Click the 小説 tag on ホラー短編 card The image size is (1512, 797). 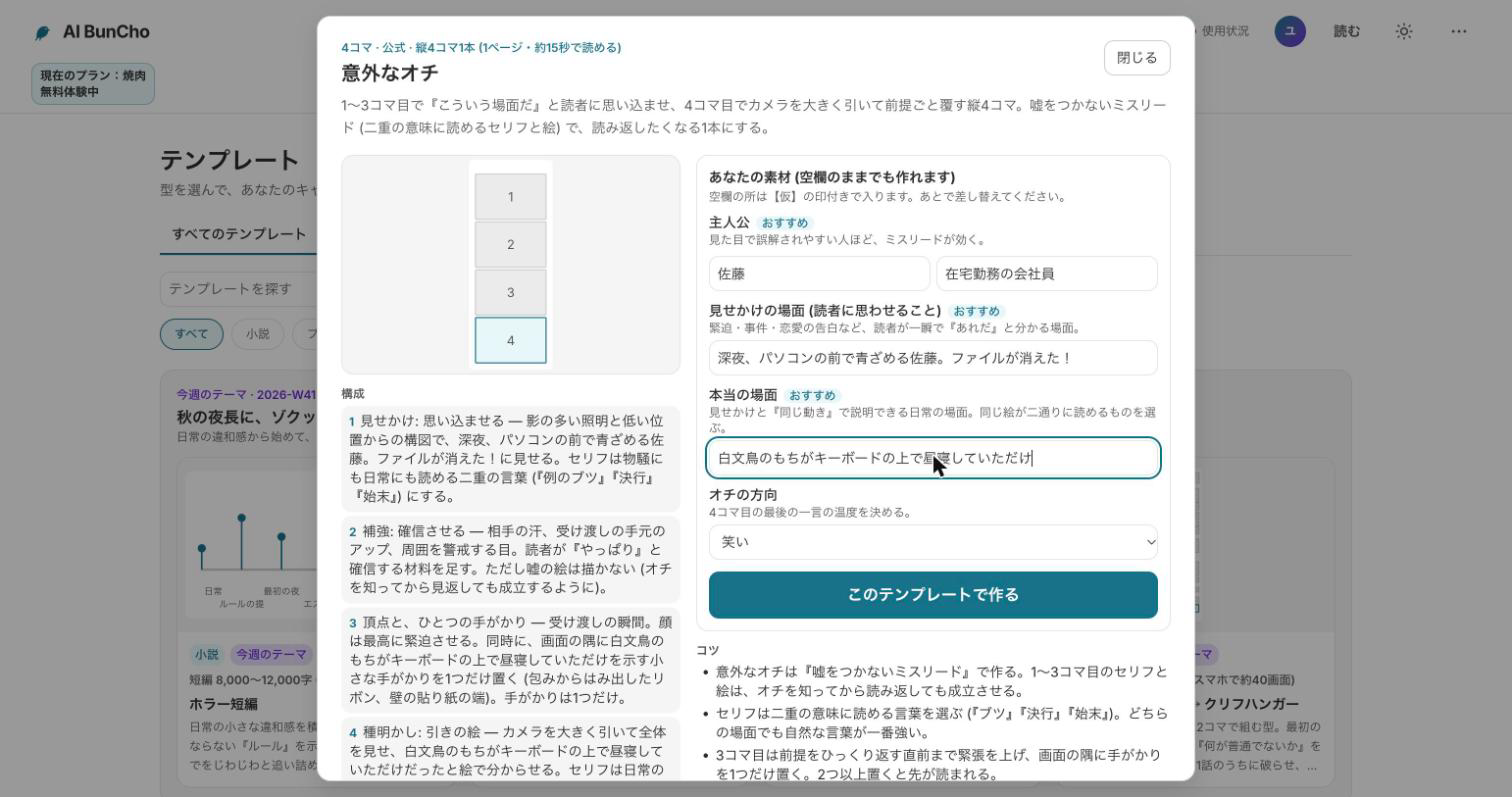tap(207, 655)
